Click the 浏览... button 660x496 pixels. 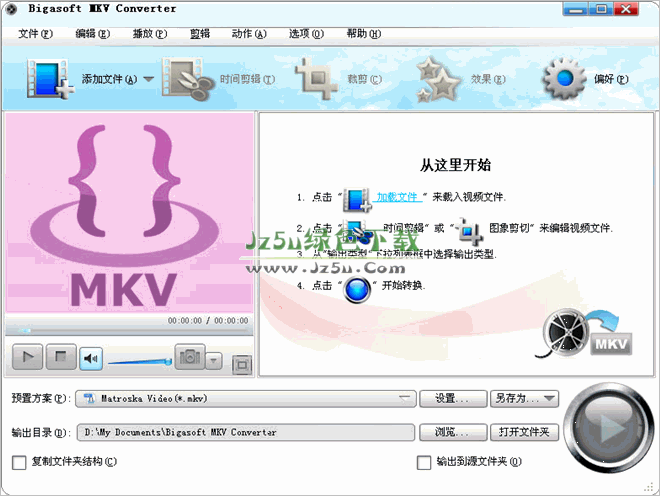pyautogui.click(x=453, y=432)
